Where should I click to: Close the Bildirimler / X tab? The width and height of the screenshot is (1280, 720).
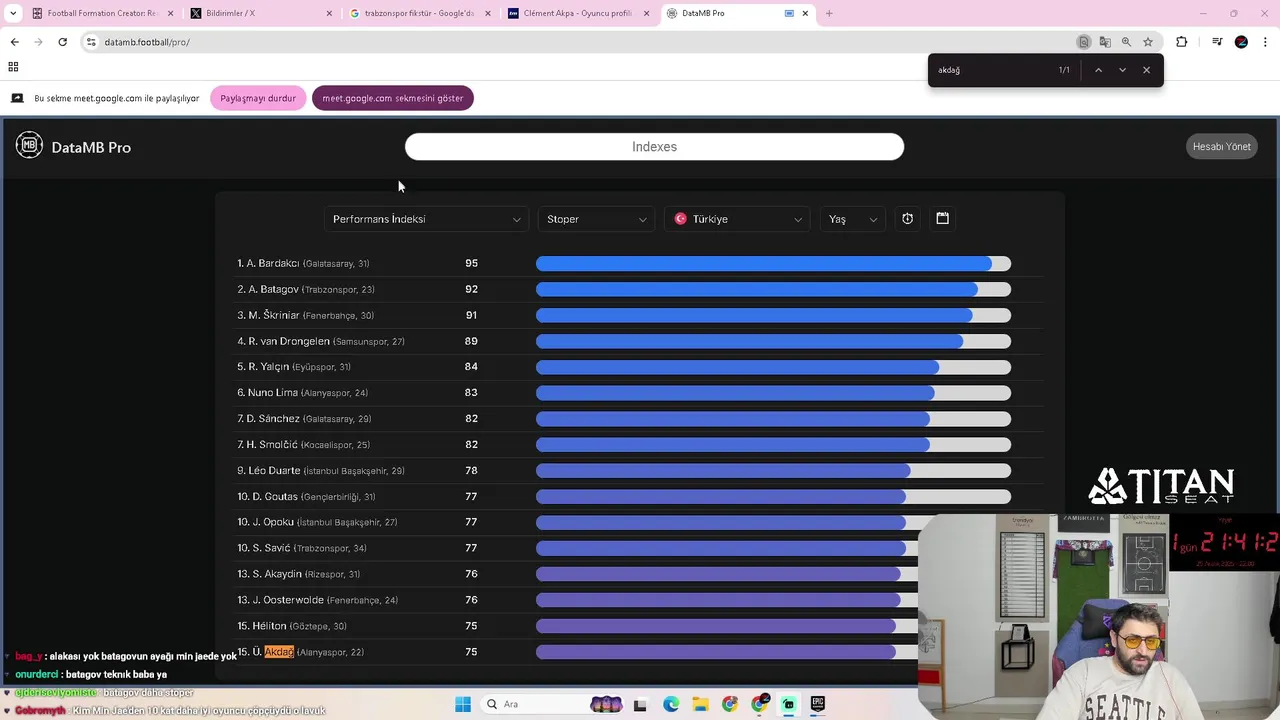329,13
